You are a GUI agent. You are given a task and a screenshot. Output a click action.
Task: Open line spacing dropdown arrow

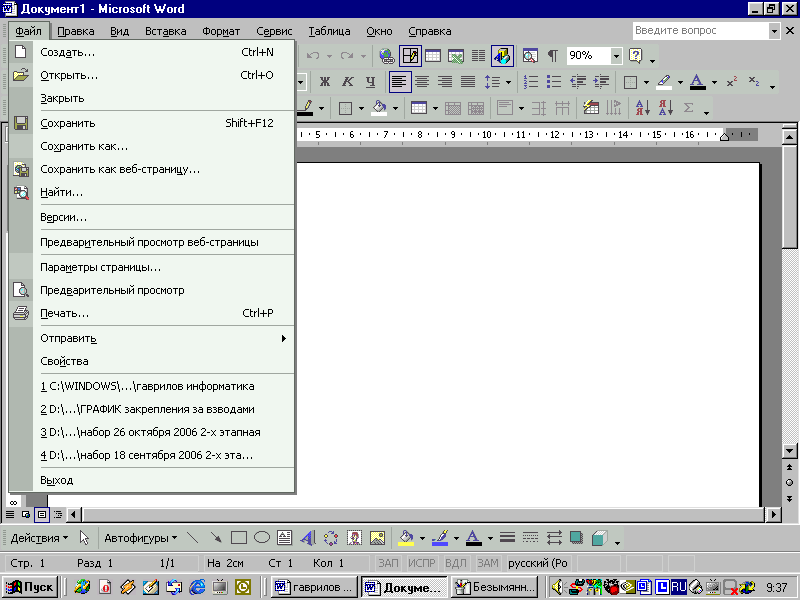pyautogui.click(x=508, y=82)
